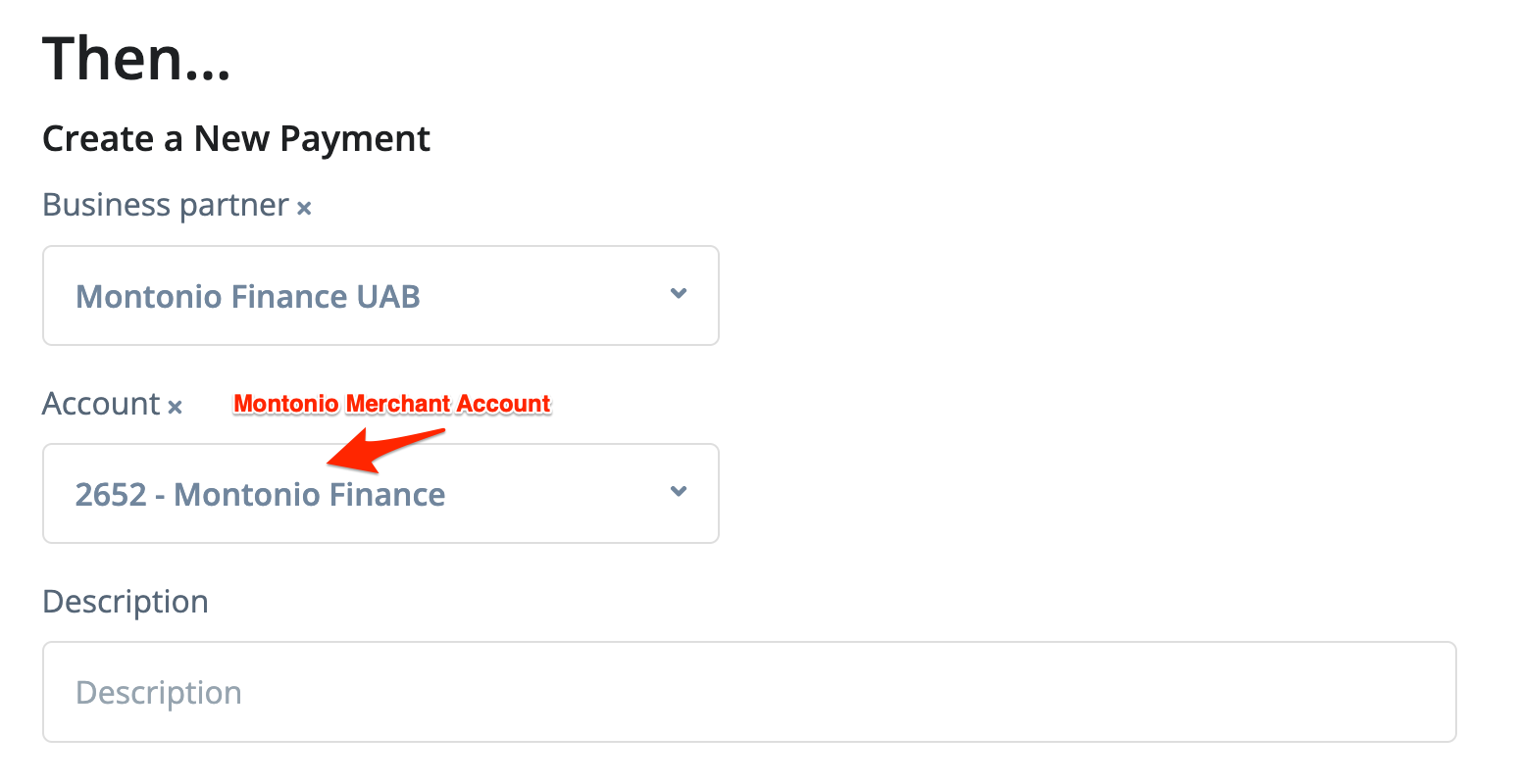Viewport: 1518px width, 784px height.
Task: Click the chevron in Business partner dropdown
Action: (x=678, y=294)
